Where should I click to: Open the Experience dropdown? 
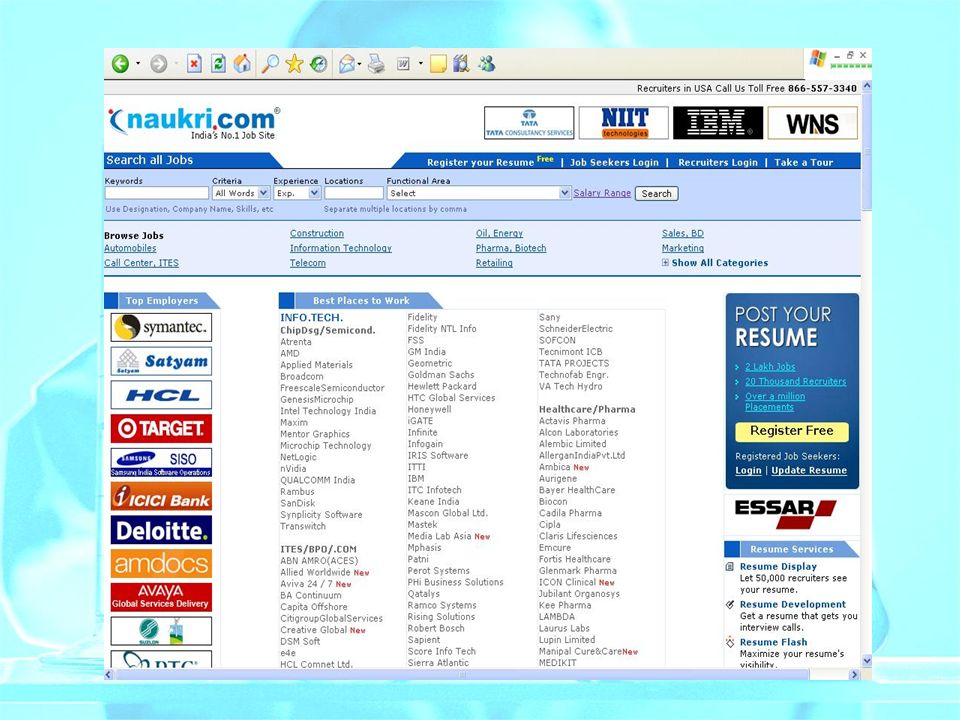tap(297, 193)
